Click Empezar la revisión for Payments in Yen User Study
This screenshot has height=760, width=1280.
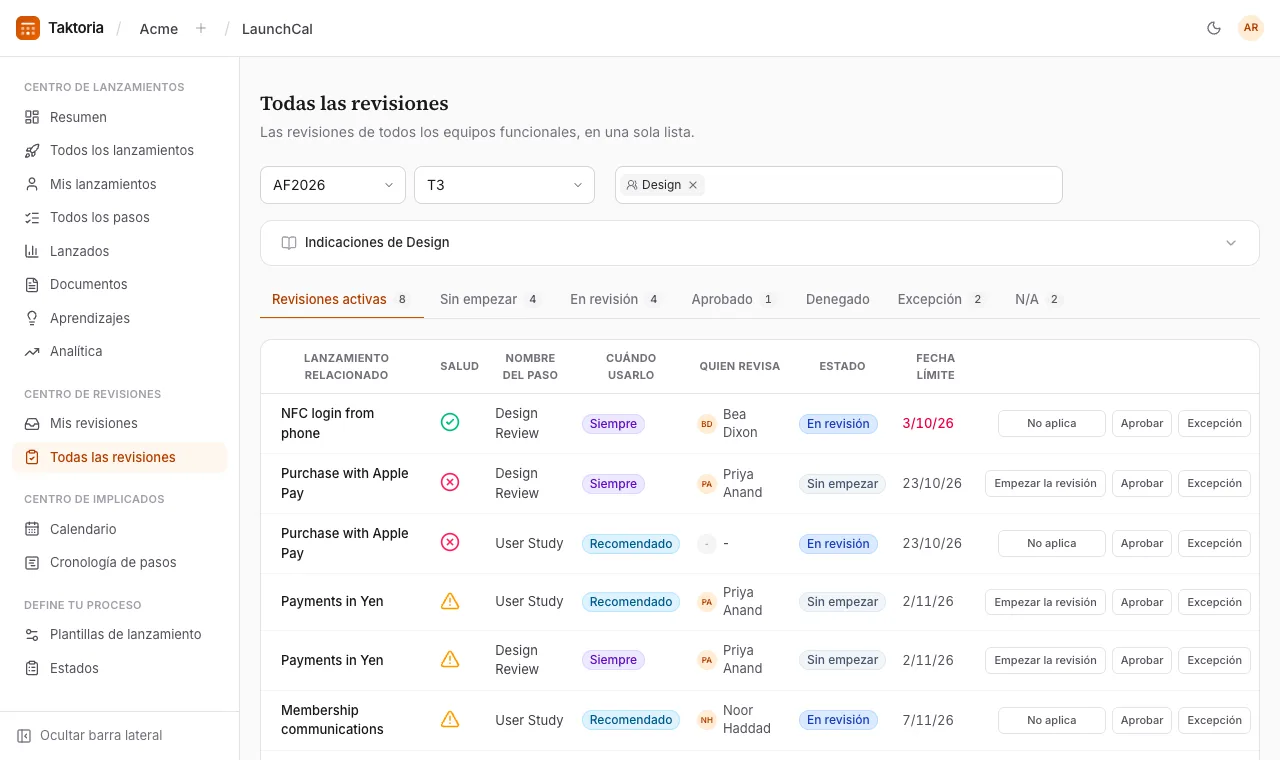click(x=1045, y=602)
